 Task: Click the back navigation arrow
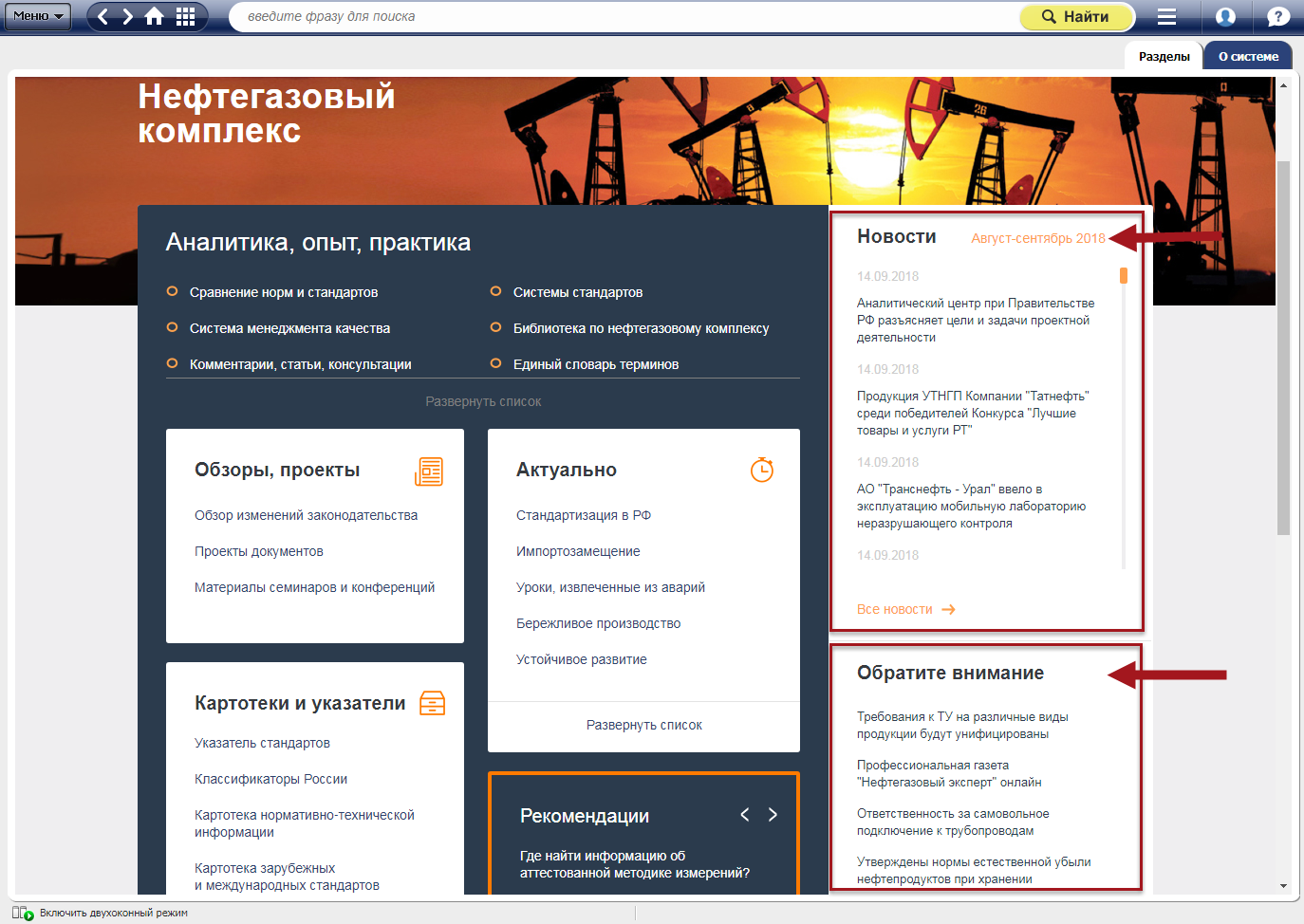point(103,16)
